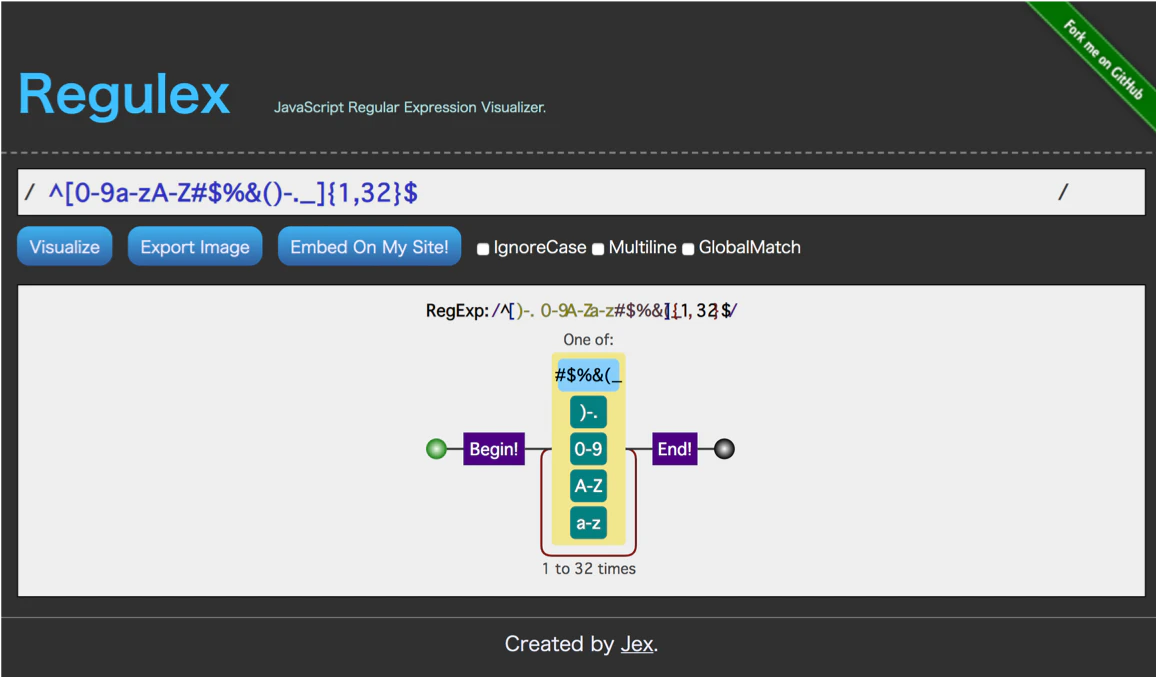Select the 0-9 range box
Screen dimensions: 1156x677
coord(588,448)
